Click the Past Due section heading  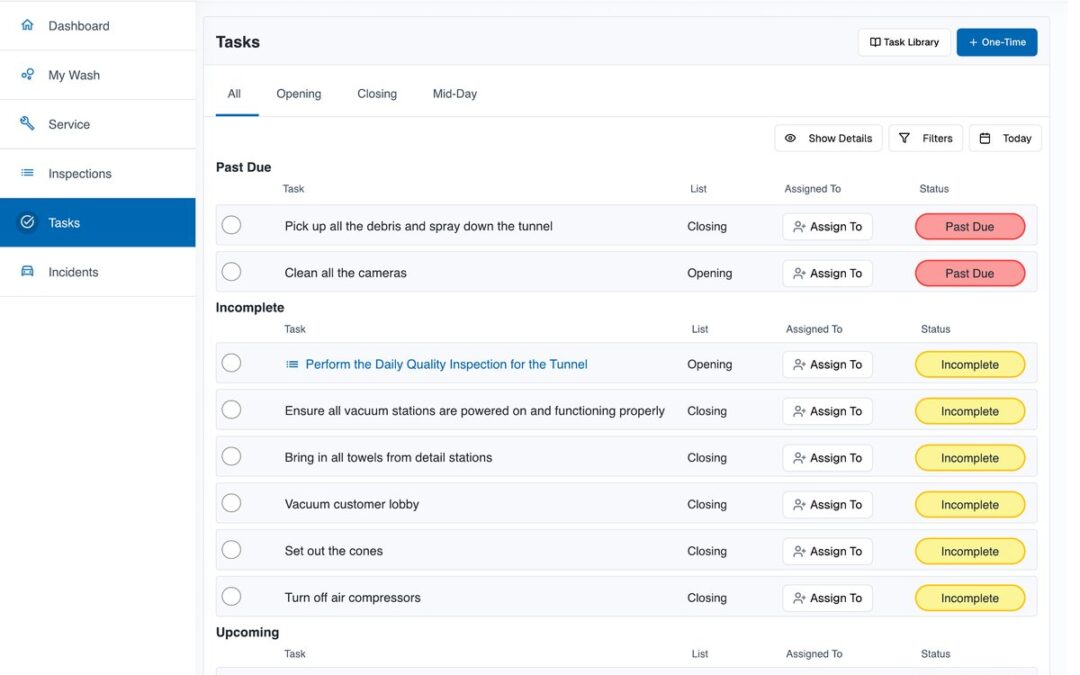click(x=243, y=167)
